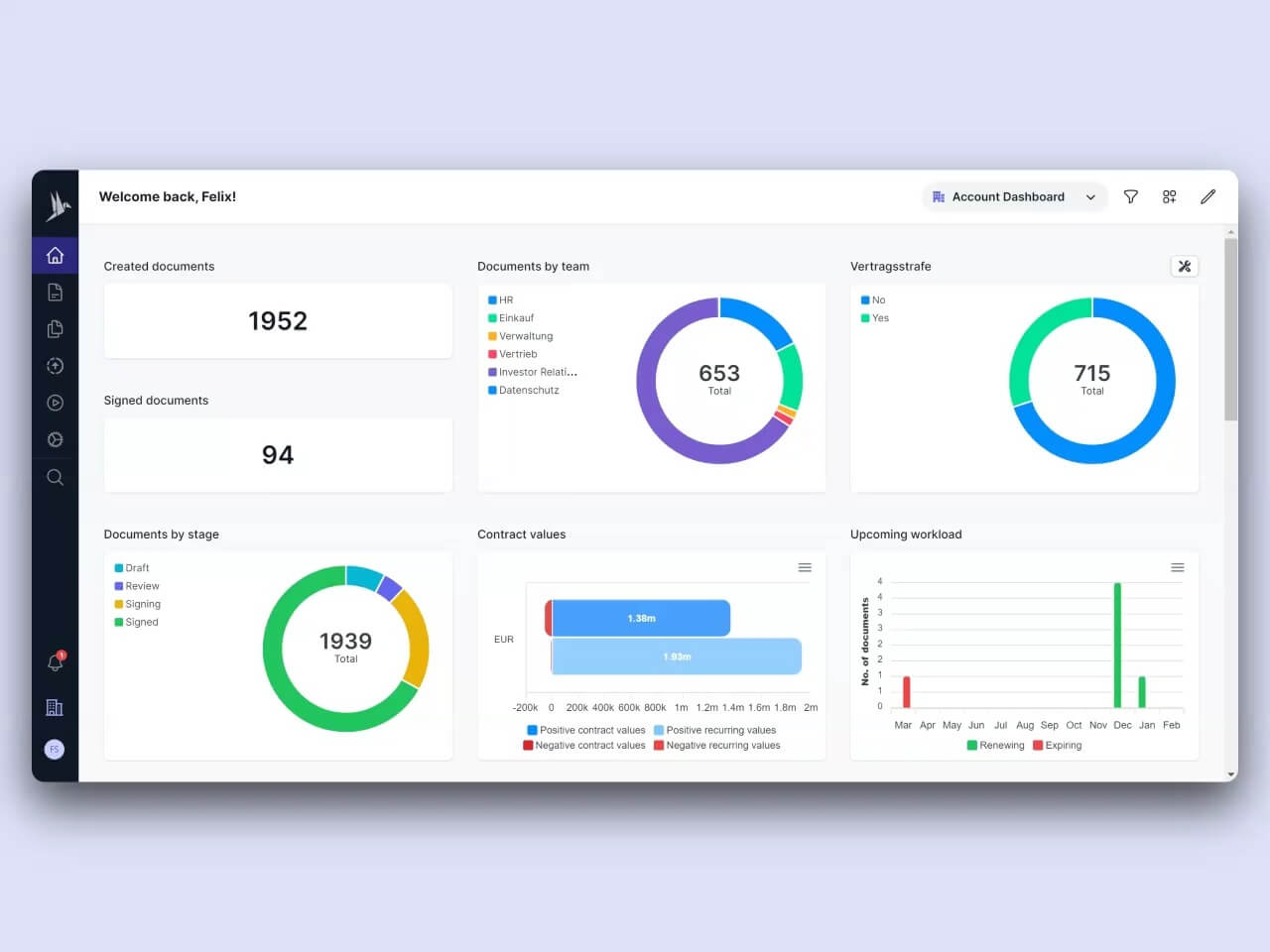
Task: Open the Search icon in the sidebar
Action: pos(55,477)
